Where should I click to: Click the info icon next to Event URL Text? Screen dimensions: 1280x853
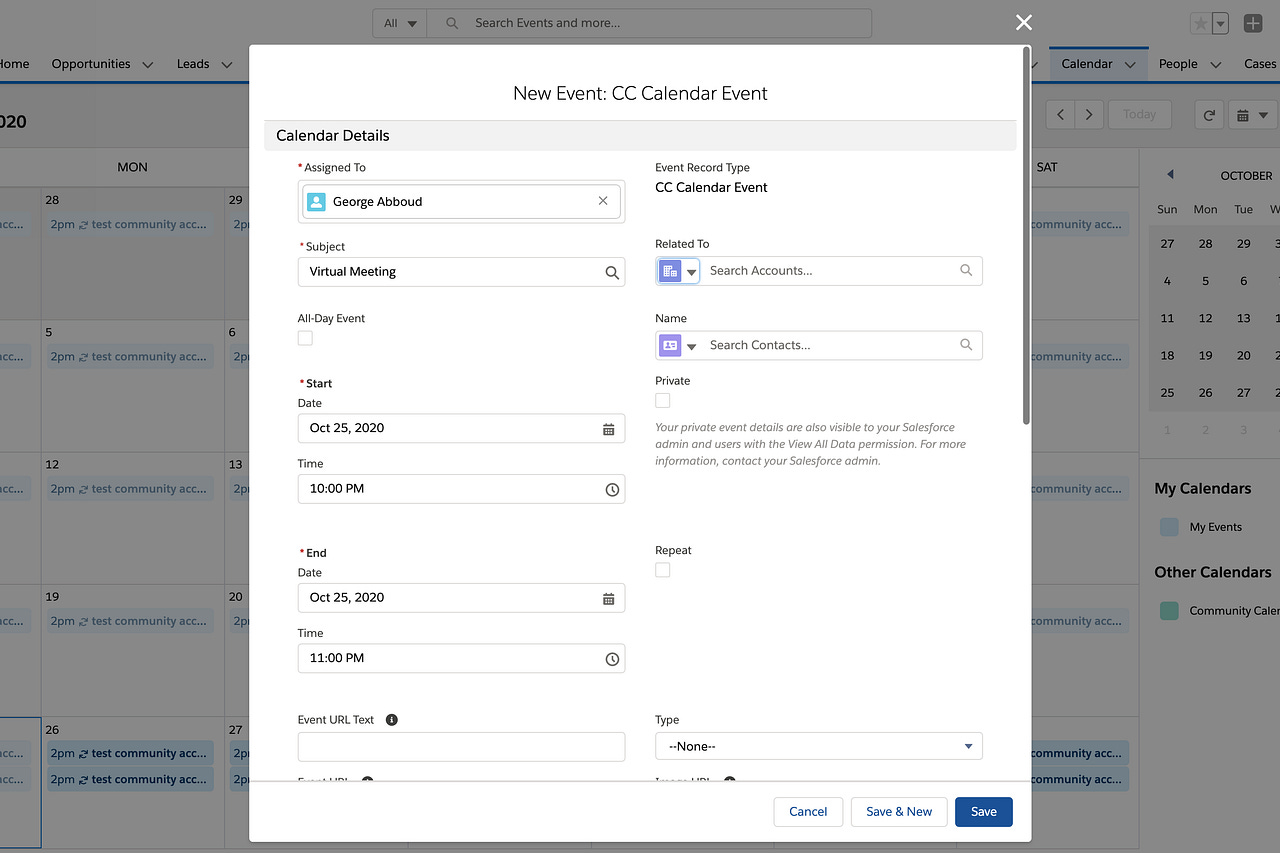click(391, 719)
